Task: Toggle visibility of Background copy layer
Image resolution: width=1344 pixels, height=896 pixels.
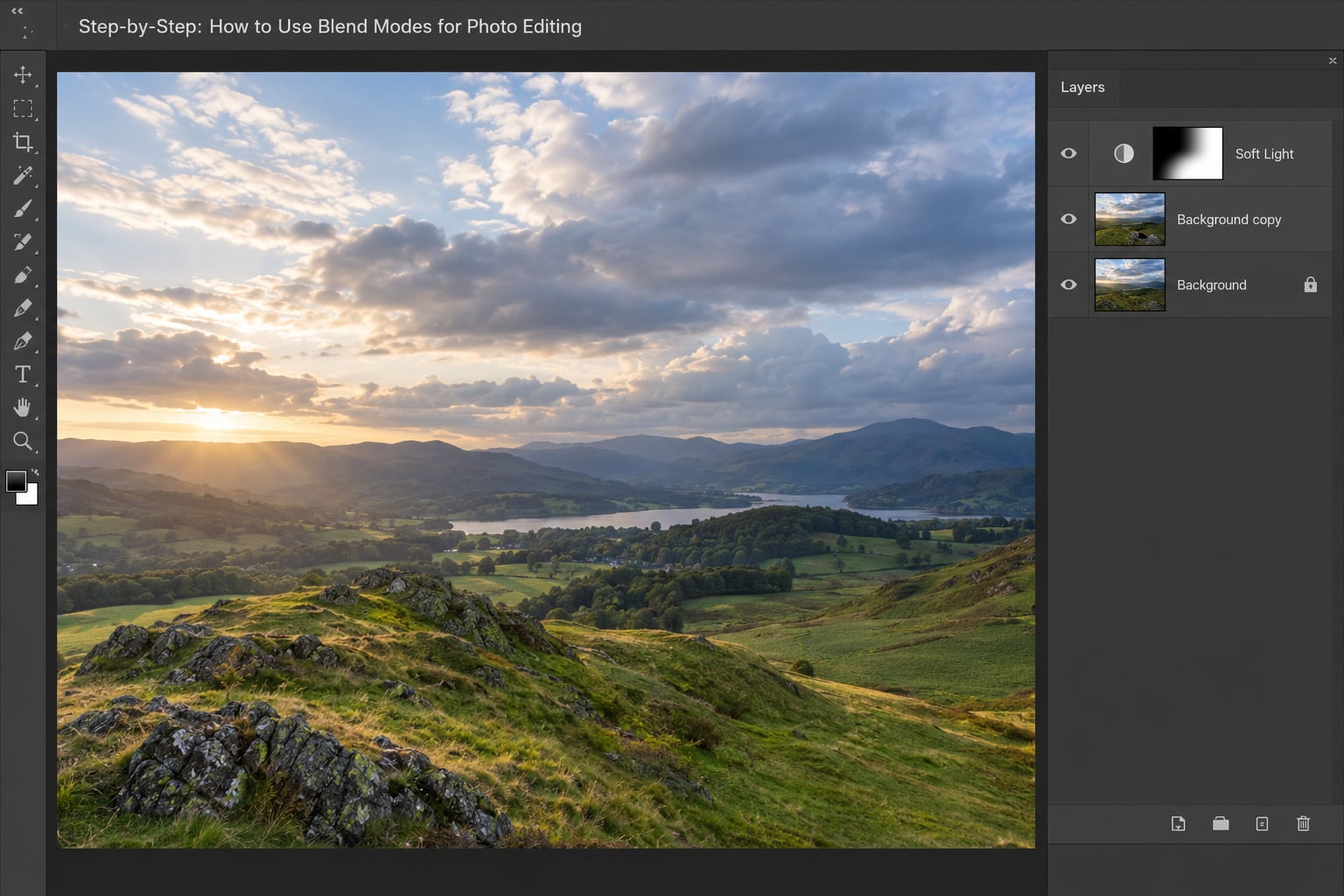Action: [x=1068, y=219]
